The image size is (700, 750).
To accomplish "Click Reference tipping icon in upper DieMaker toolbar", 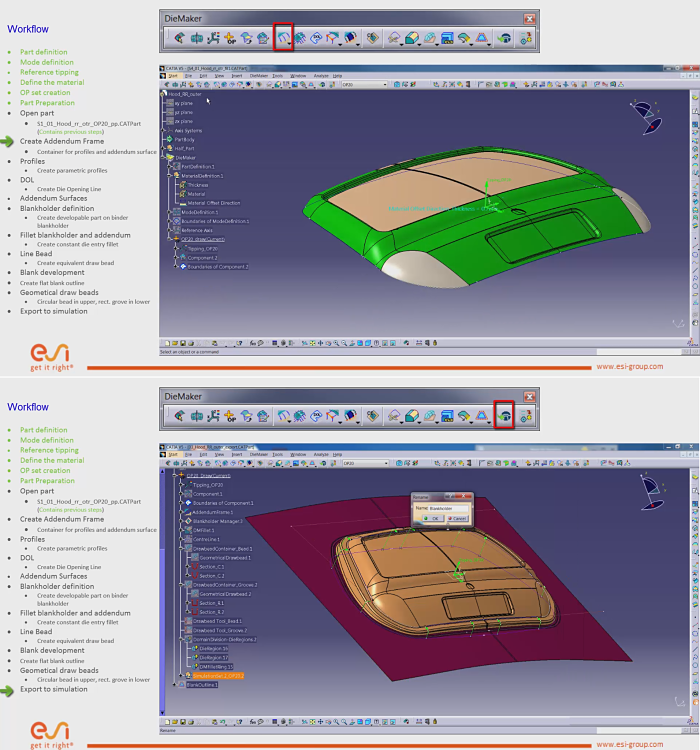I will 213,38.
